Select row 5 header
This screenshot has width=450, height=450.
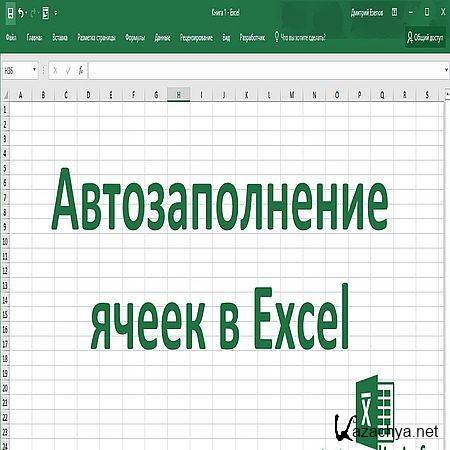(x=5, y=168)
